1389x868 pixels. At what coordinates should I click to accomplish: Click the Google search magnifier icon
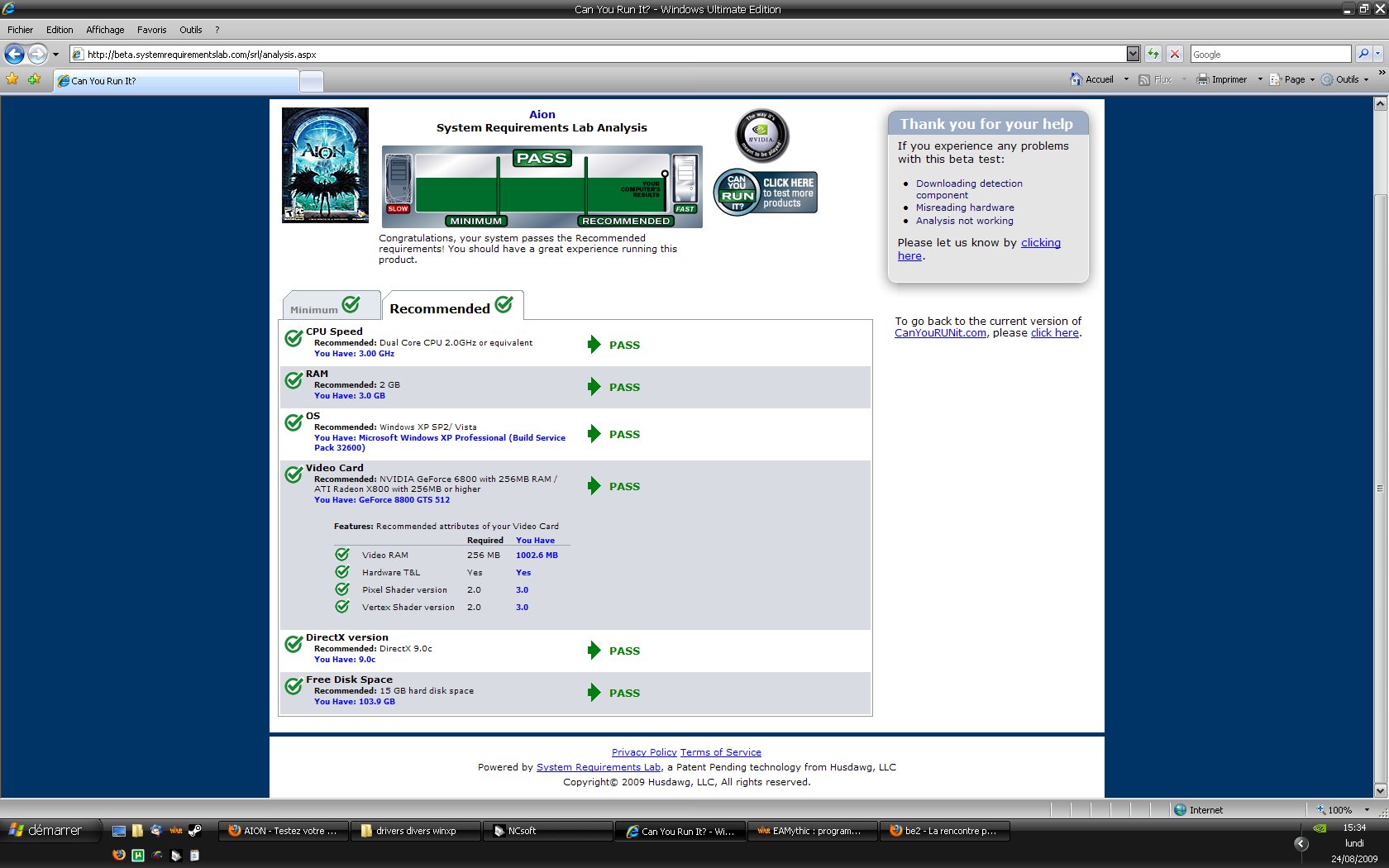[x=1363, y=55]
